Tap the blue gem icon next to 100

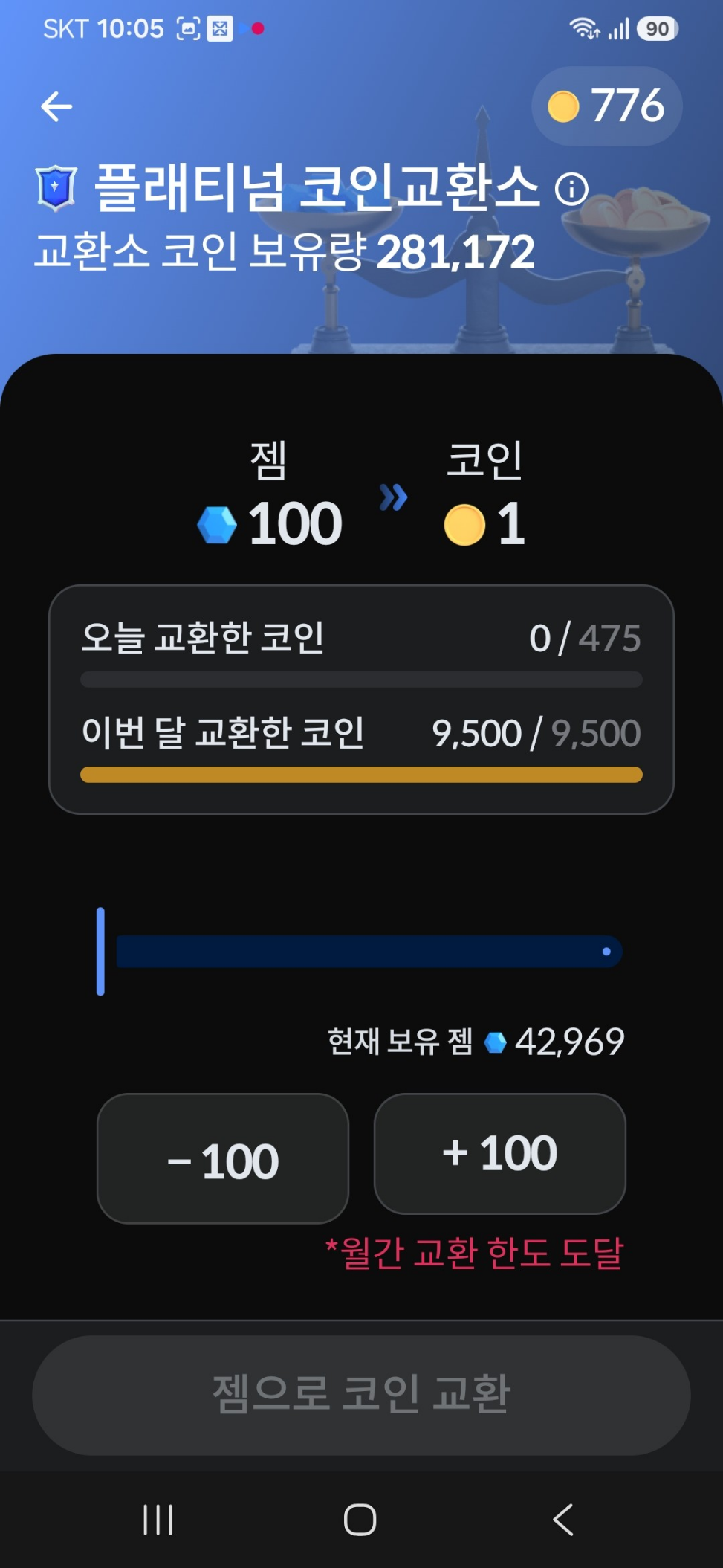tap(217, 525)
